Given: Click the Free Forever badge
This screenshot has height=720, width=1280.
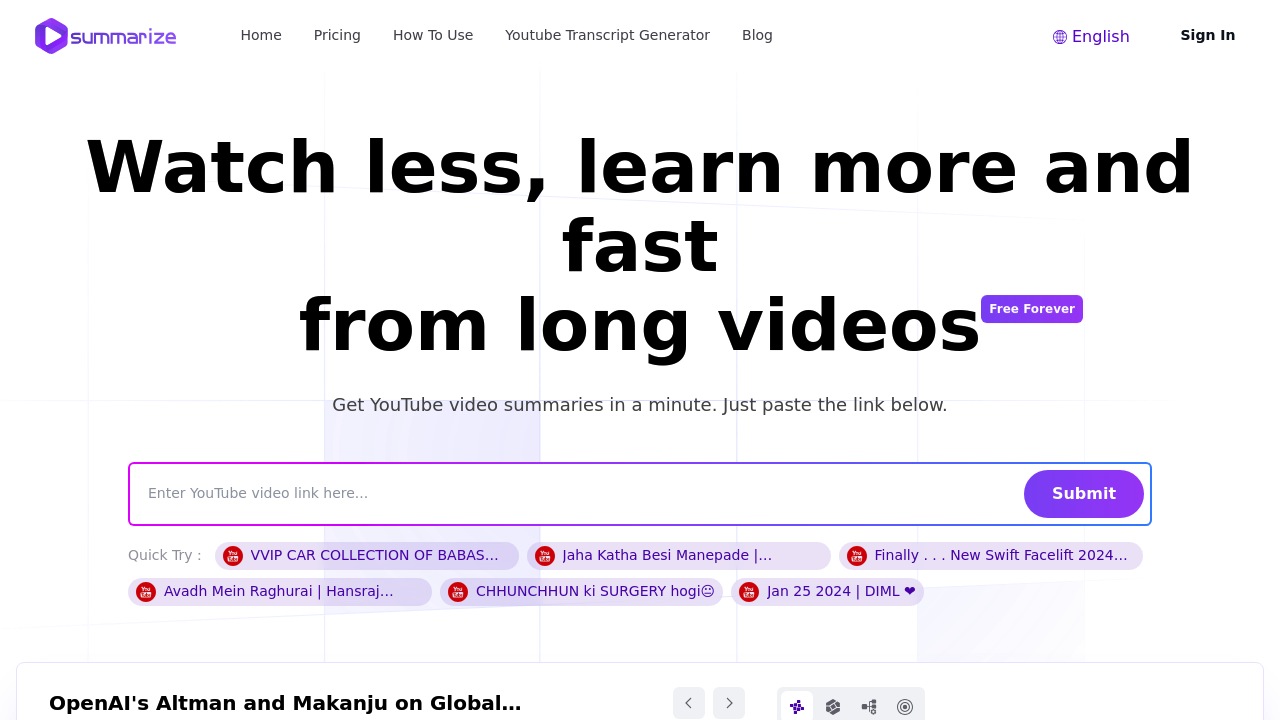Looking at the screenshot, I should [x=1032, y=309].
